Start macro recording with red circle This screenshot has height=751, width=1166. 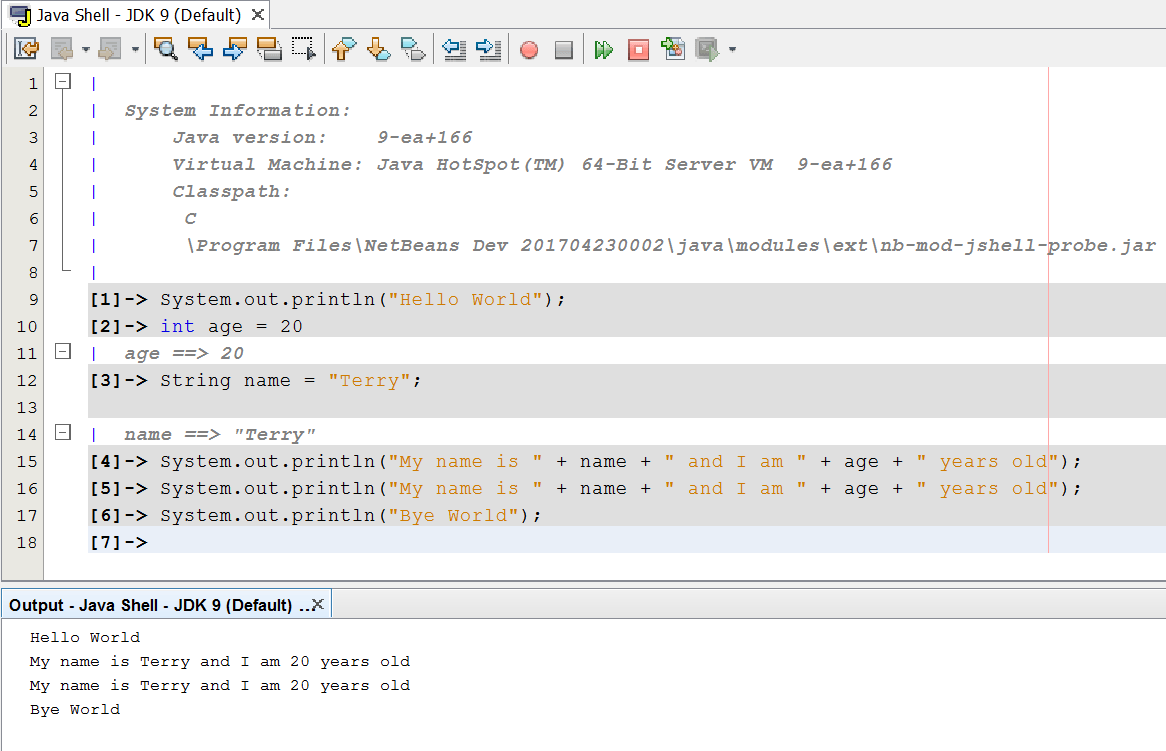point(529,50)
